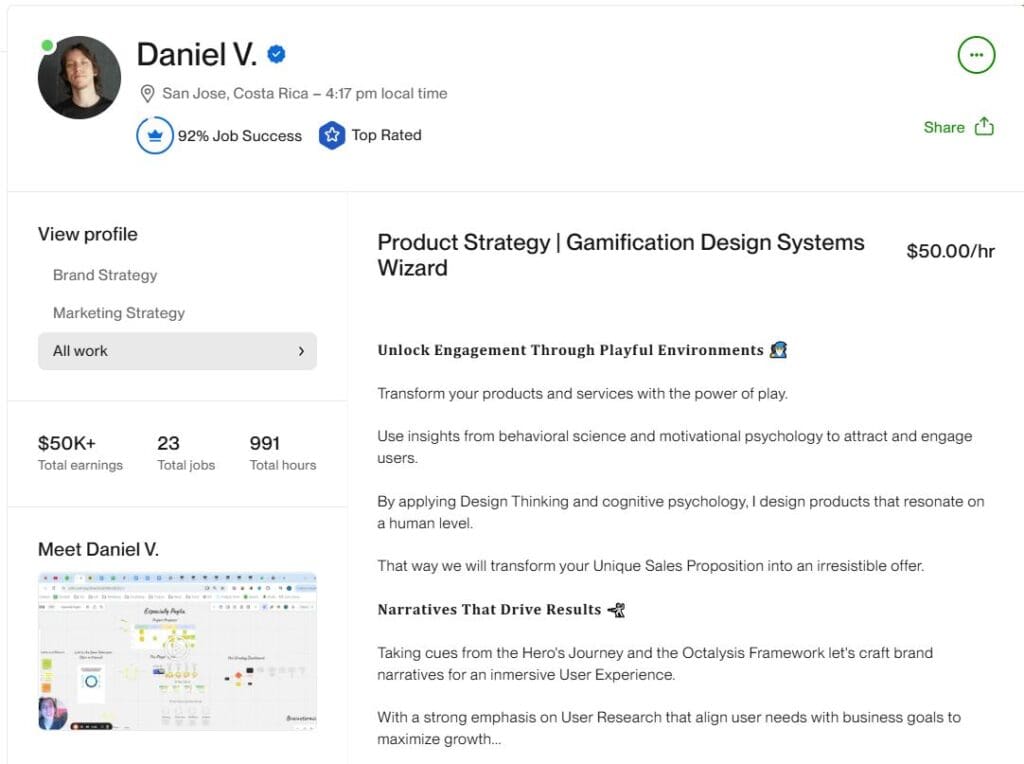Click the Top Rated star badge
Viewport: 1024px width, 764px height.
pos(331,135)
